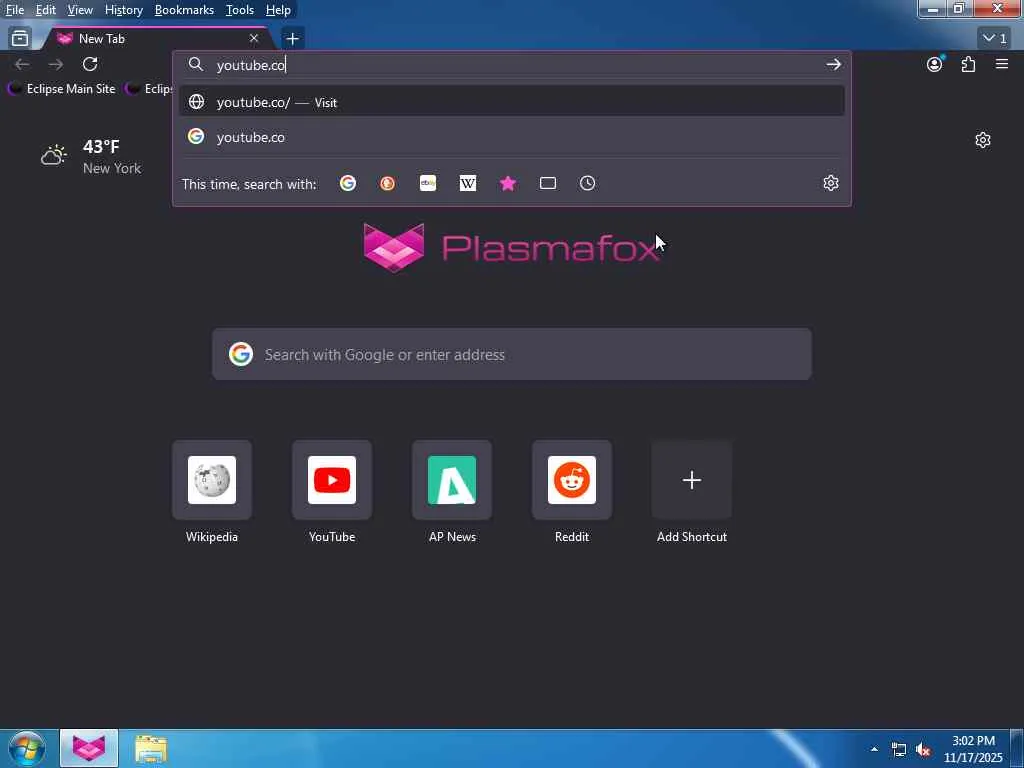Click the network tray icon
1024x768 pixels.
coord(899,750)
